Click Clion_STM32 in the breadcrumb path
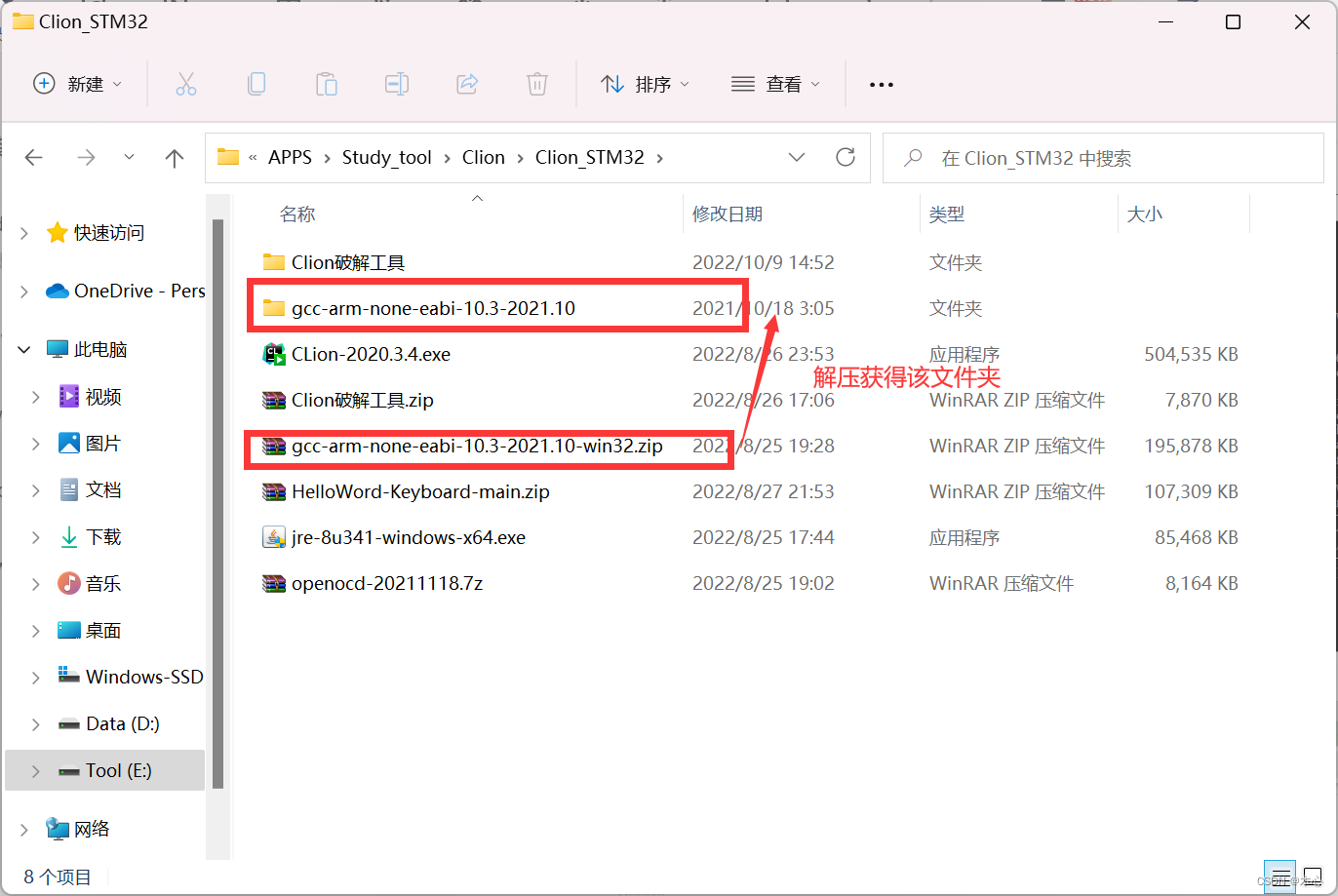This screenshot has height=896, width=1338. click(x=590, y=157)
